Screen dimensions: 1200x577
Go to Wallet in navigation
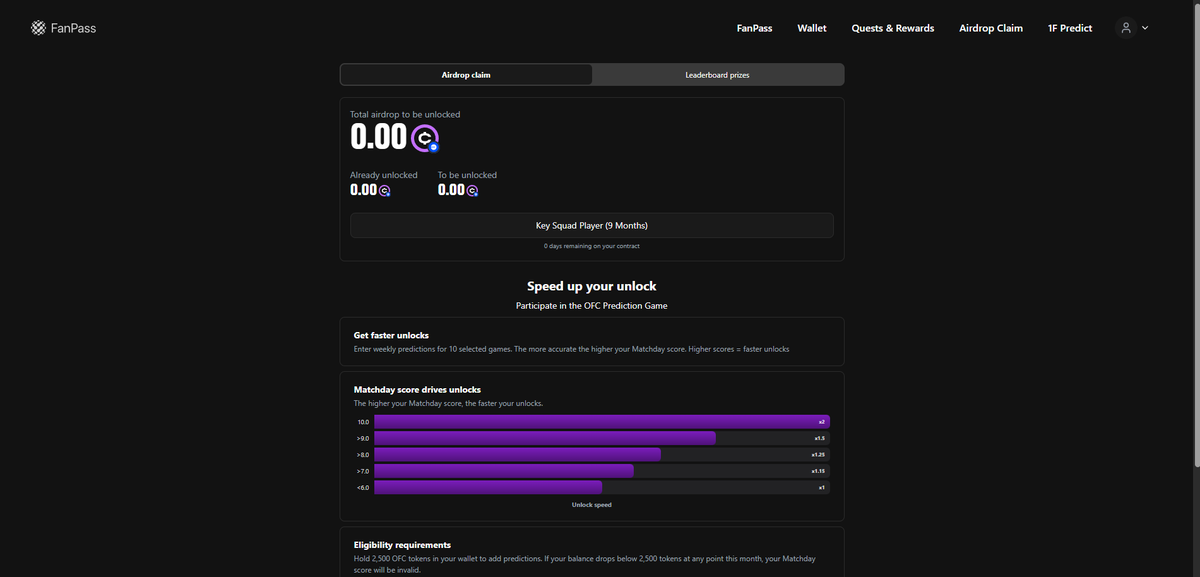click(812, 28)
